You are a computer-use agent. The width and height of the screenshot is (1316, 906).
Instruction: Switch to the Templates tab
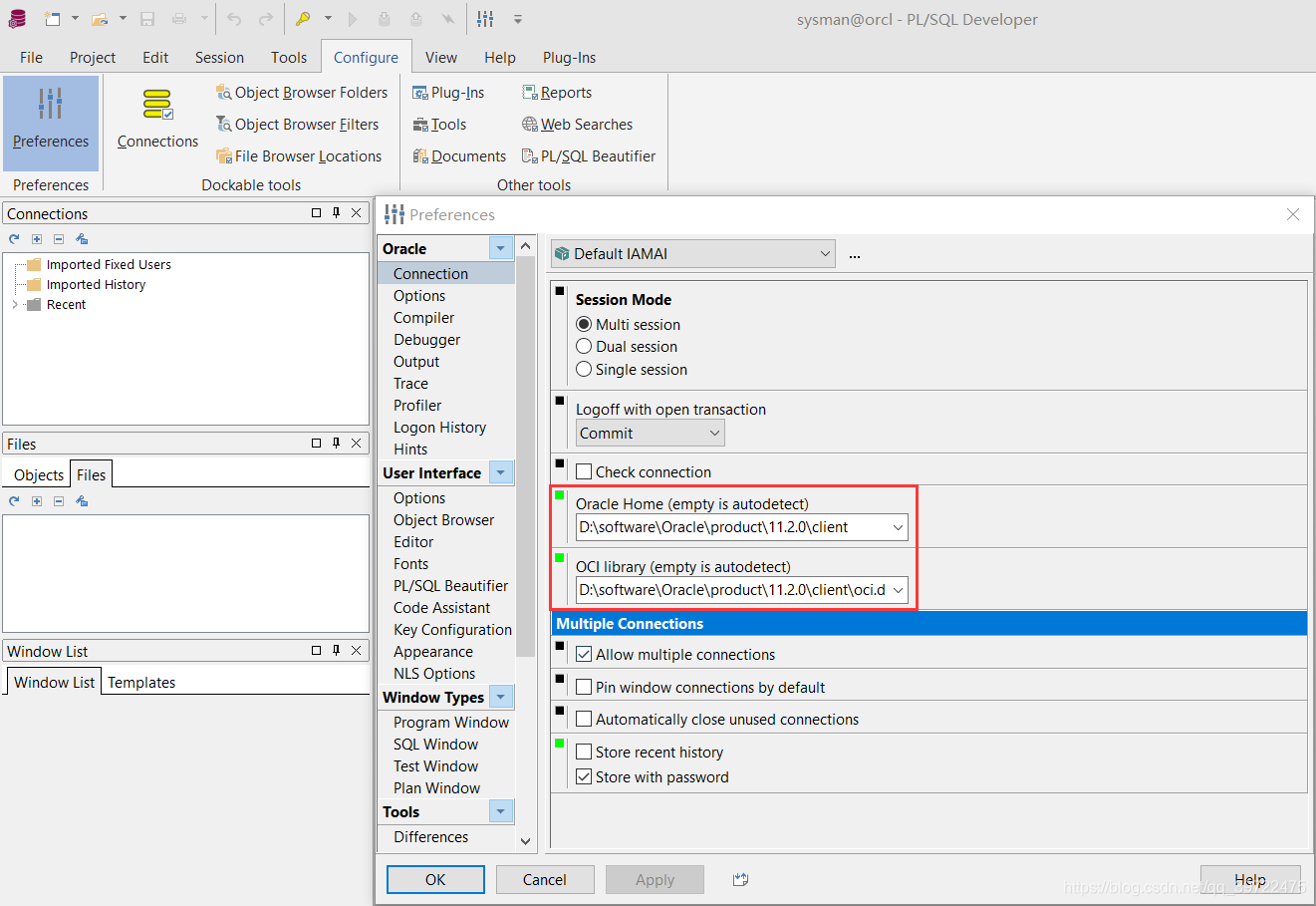click(x=141, y=683)
